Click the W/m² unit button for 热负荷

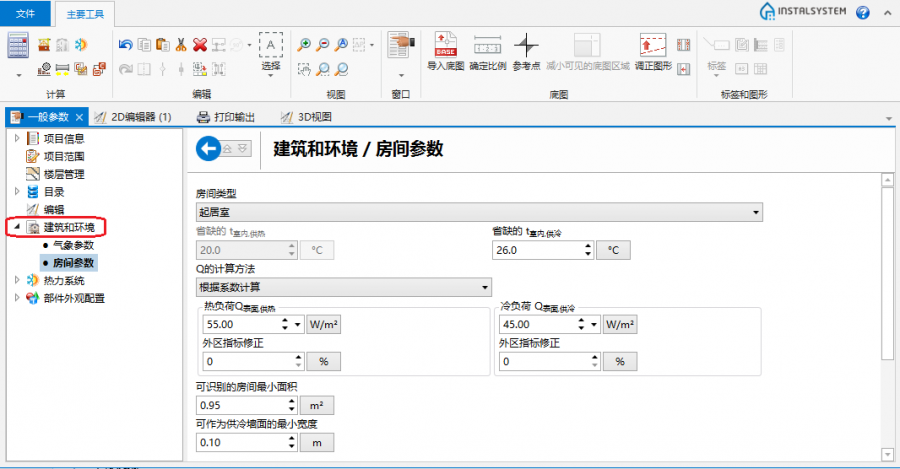320,325
